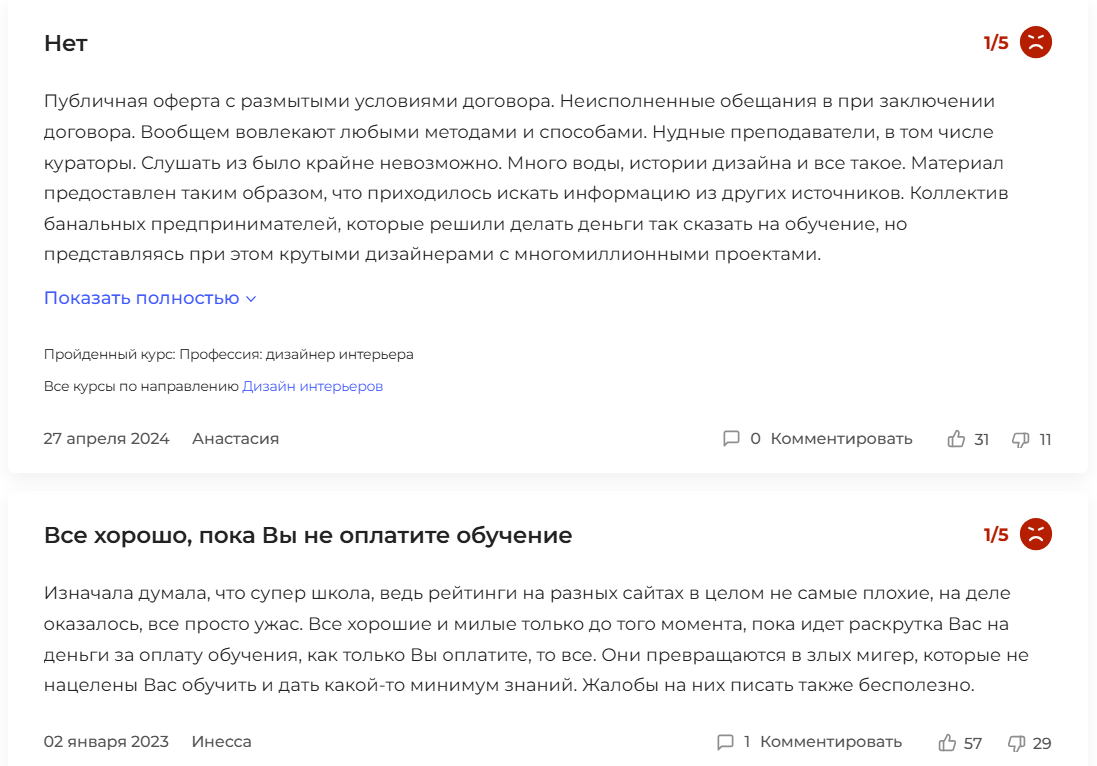Click thumbs-down icon on Анастасия's review
This screenshot has width=1097, height=766.
(1021, 439)
